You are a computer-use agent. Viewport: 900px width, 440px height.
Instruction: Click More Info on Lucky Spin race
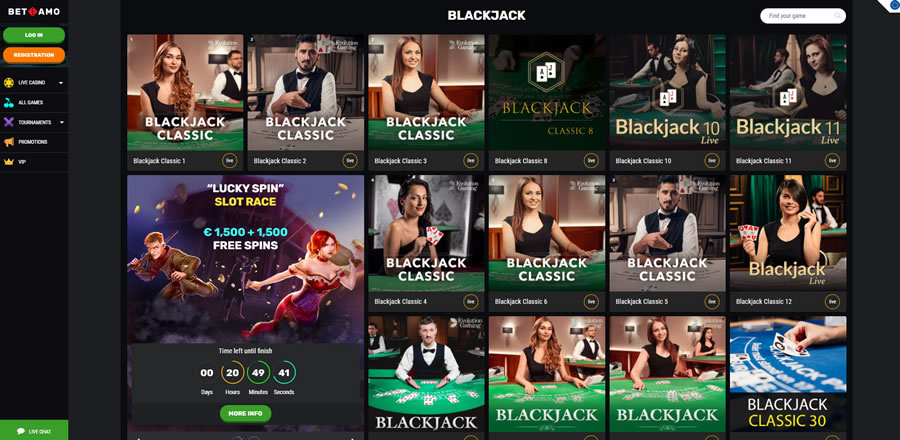(245, 413)
